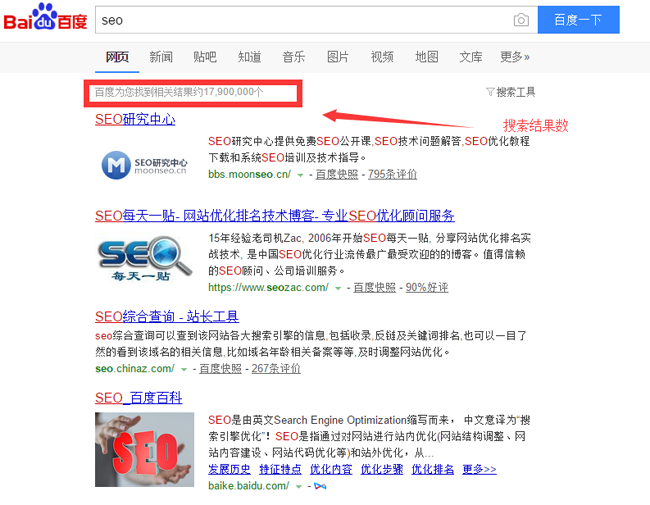The height and width of the screenshot is (505, 650).
Task: Expand dropdown arrow beside bbs.moonseo.cn
Action: pos(300,175)
